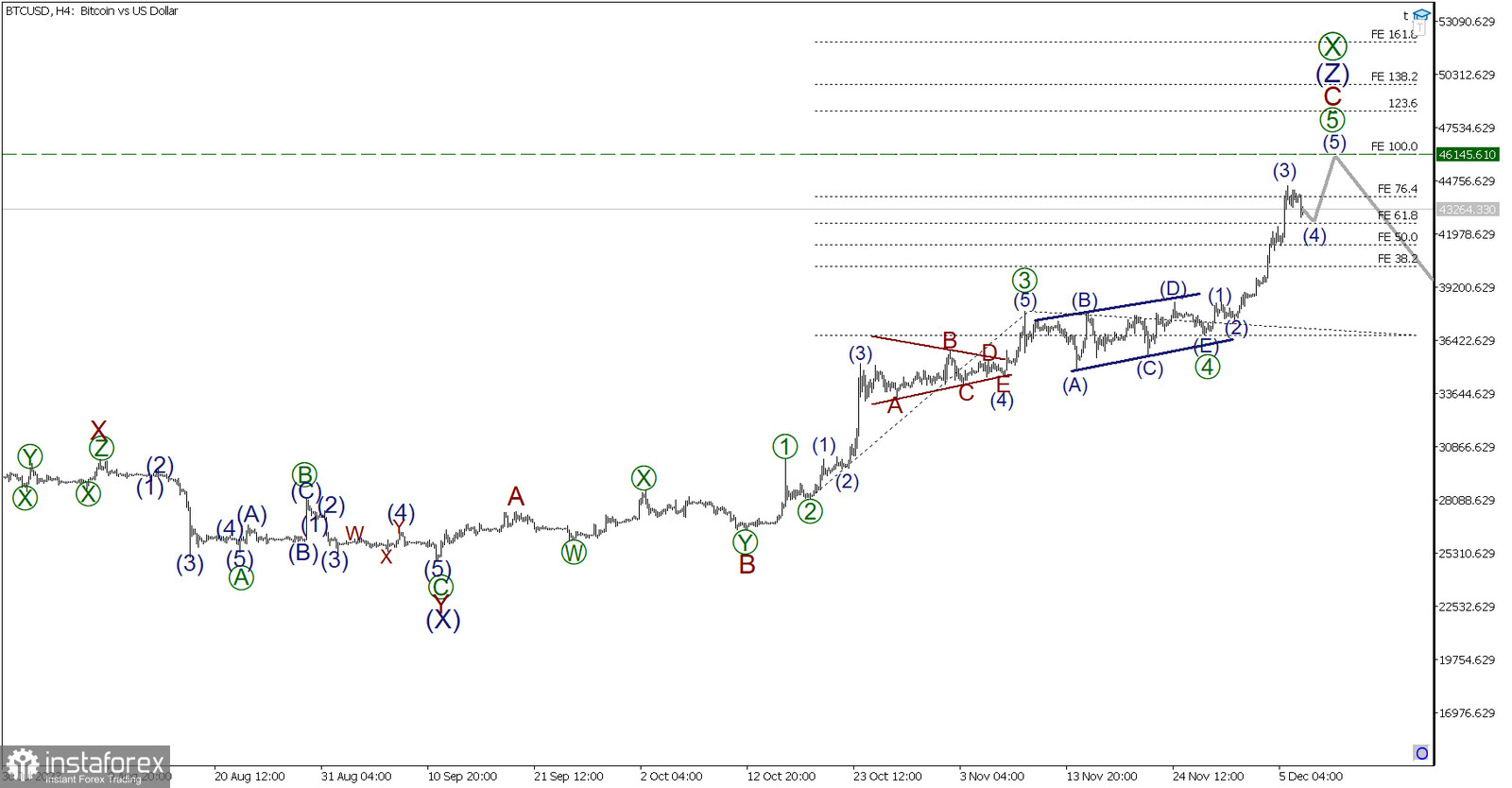Click the 2 Oct 04:00 date label
Screen dimensions: 1512x788
671,777
